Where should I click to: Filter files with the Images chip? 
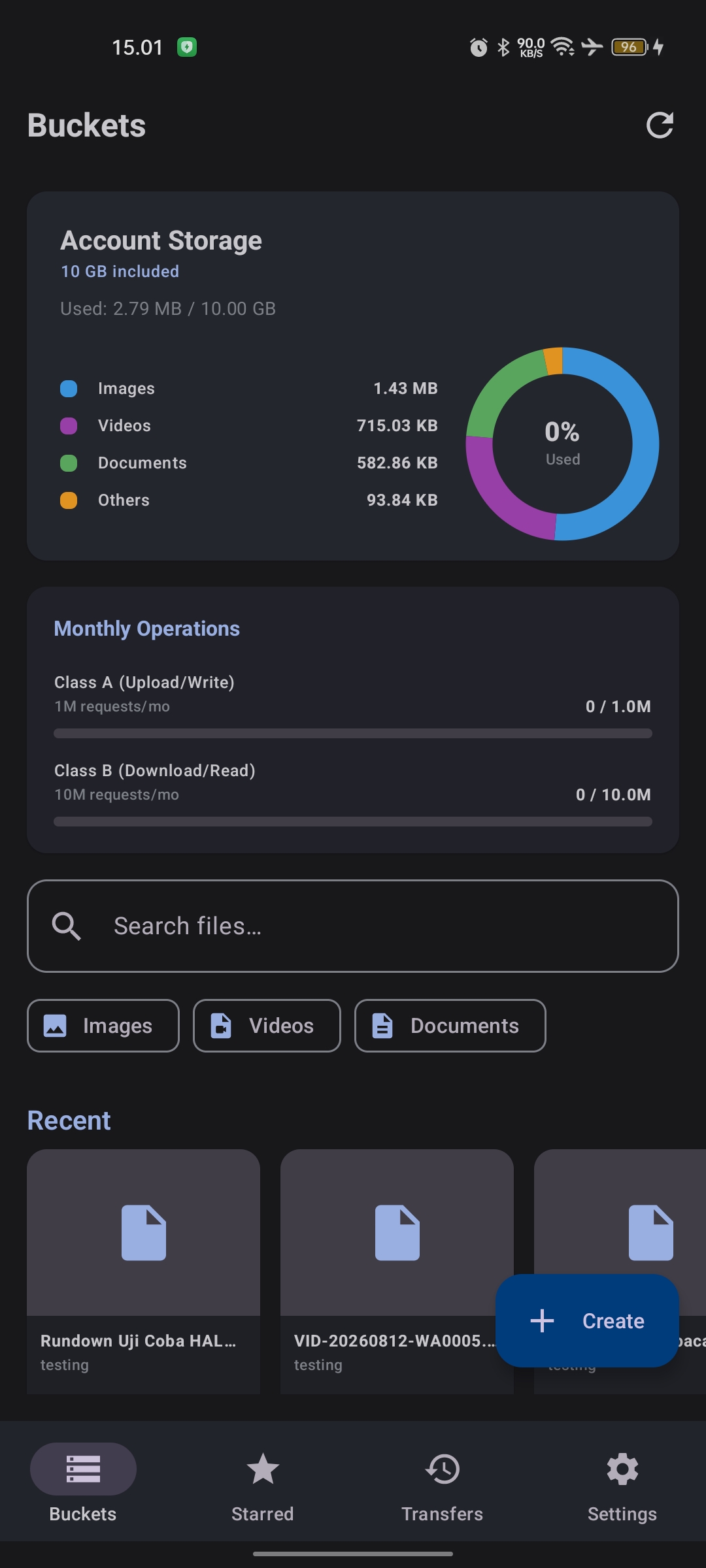[103, 1026]
